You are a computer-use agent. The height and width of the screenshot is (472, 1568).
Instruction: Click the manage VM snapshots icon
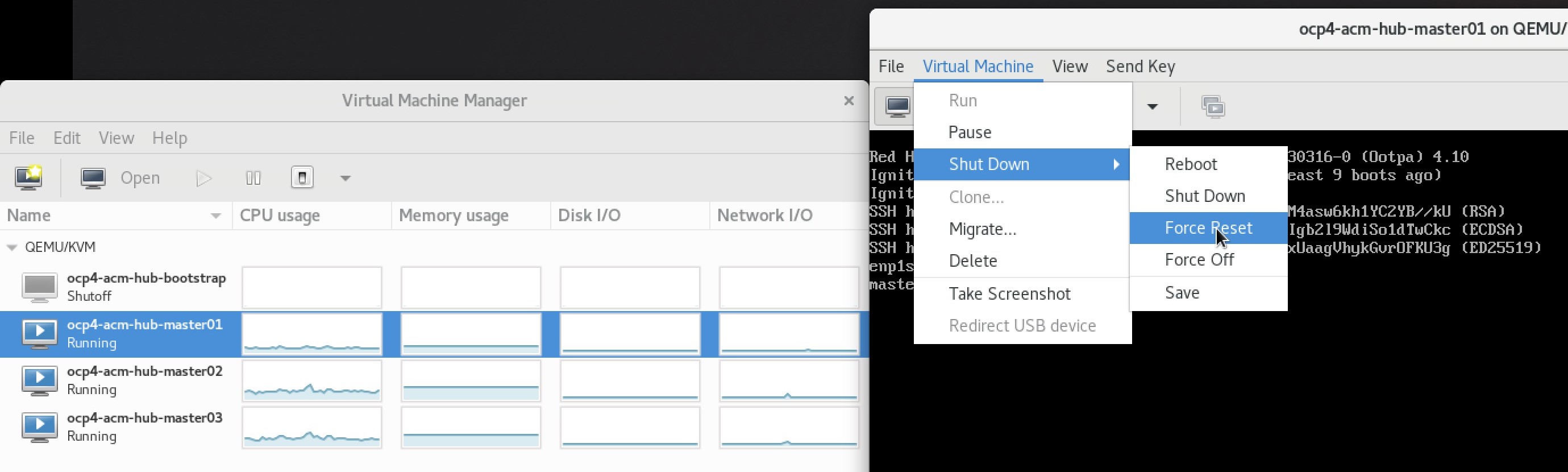[x=1213, y=106]
